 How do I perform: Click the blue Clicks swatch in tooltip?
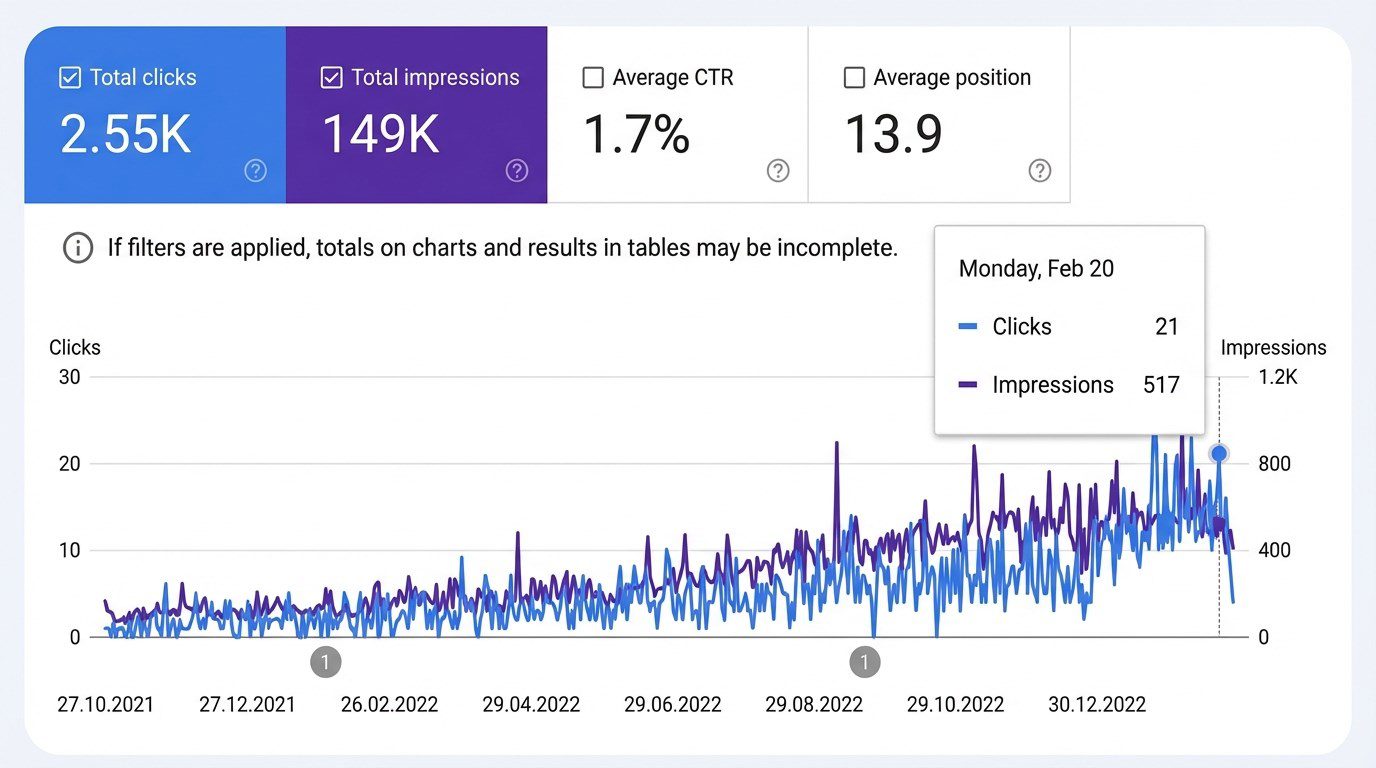(x=967, y=327)
